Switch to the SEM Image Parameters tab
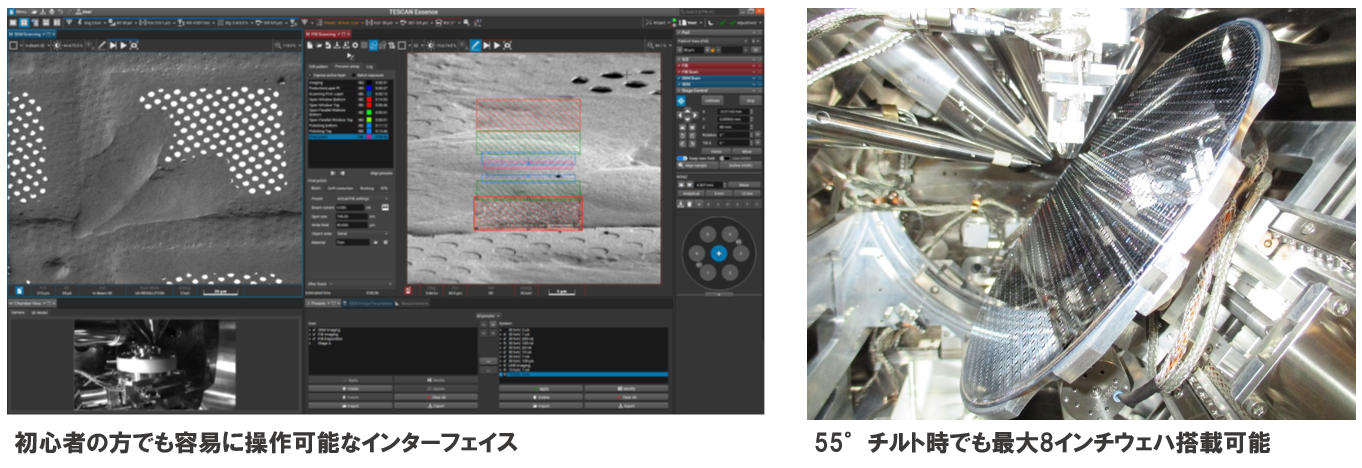 tap(368, 303)
